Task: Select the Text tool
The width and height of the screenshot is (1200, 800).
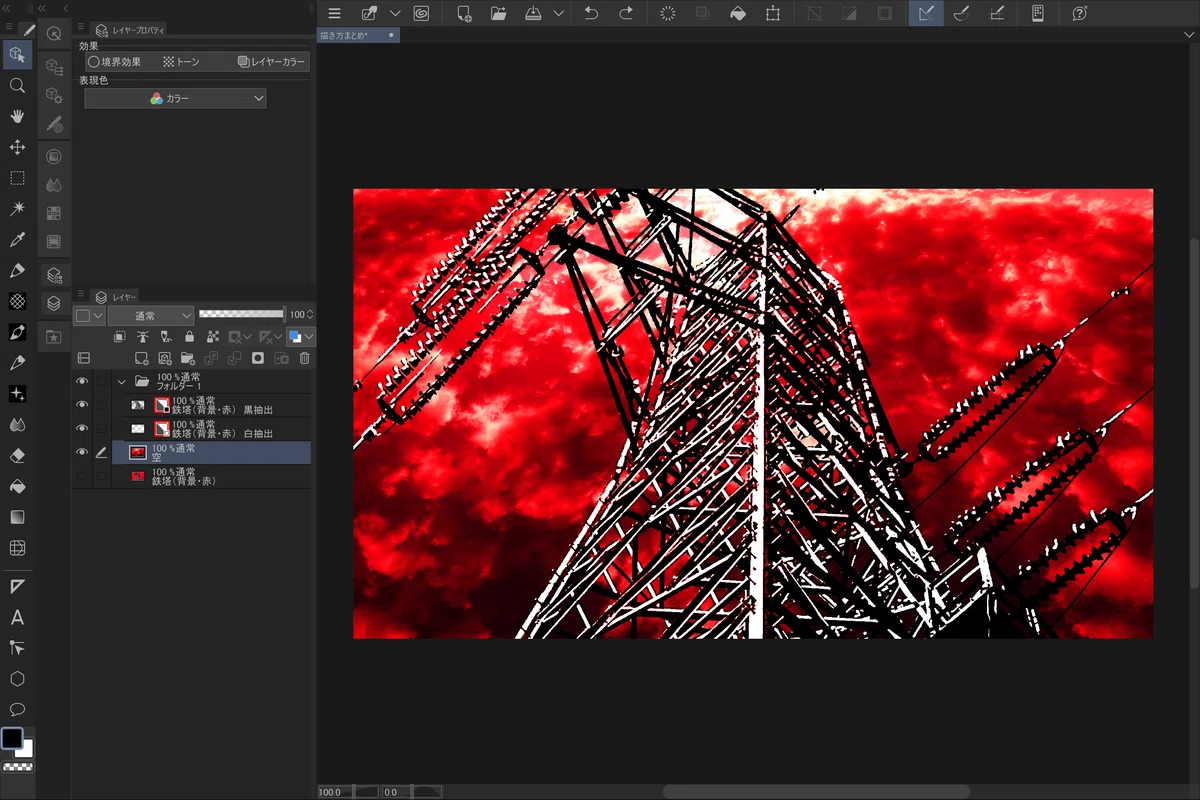Action: click(x=17, y=617)
